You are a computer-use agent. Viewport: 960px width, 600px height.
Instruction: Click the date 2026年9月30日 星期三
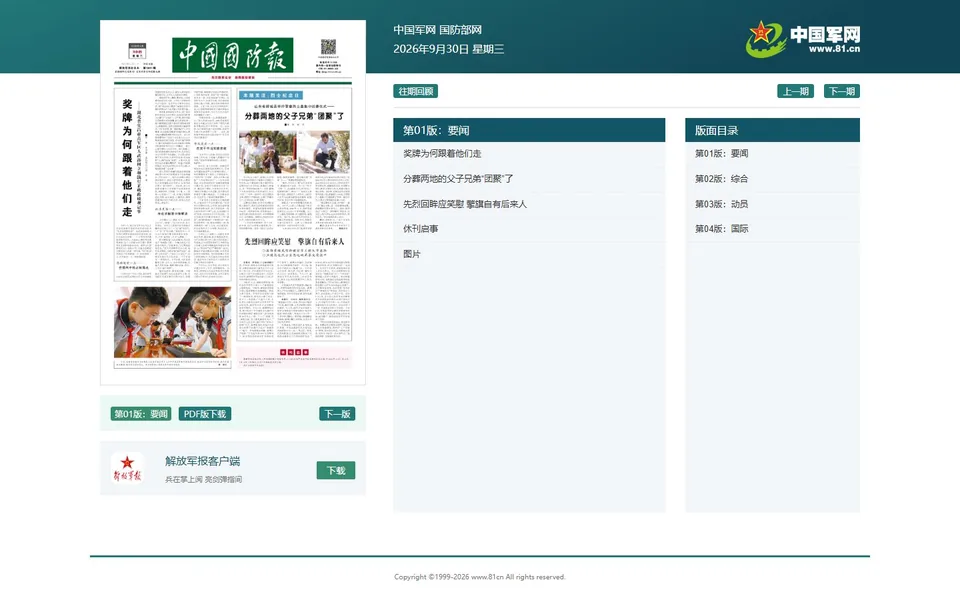tap(449, 49)
